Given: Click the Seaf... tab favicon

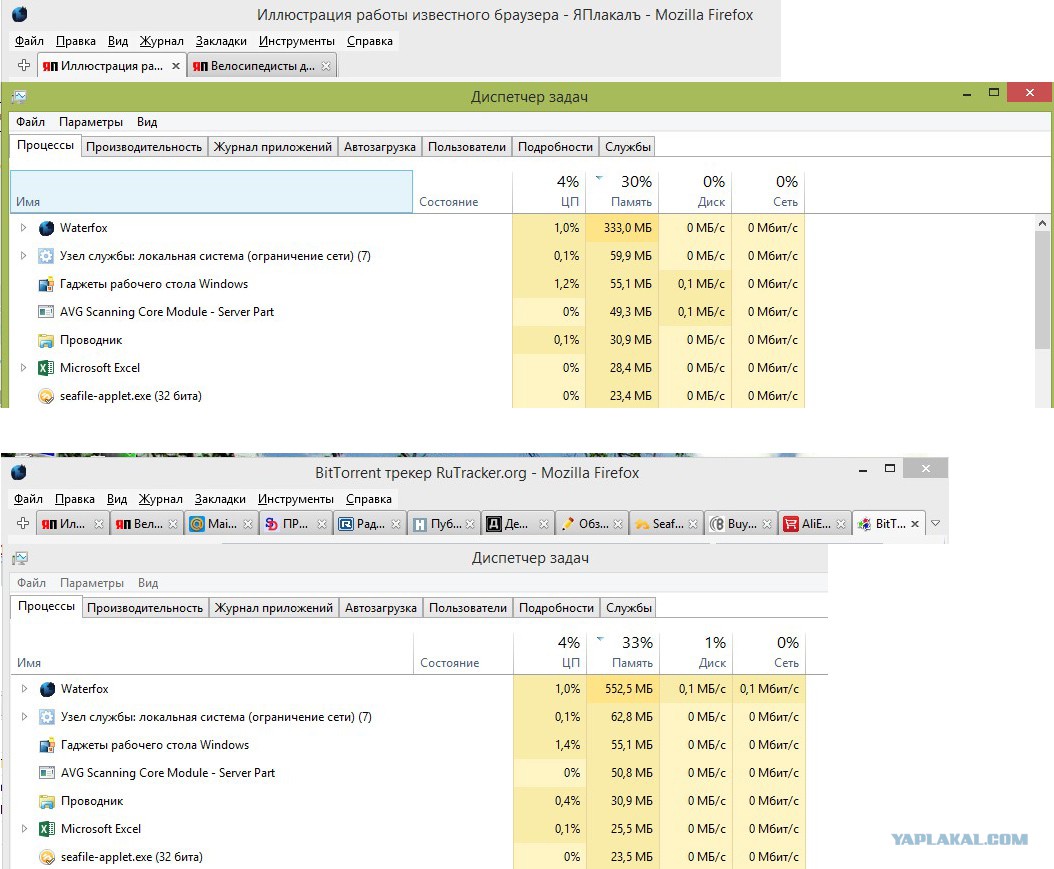Looking at the screenshot, I should (642, 524).
